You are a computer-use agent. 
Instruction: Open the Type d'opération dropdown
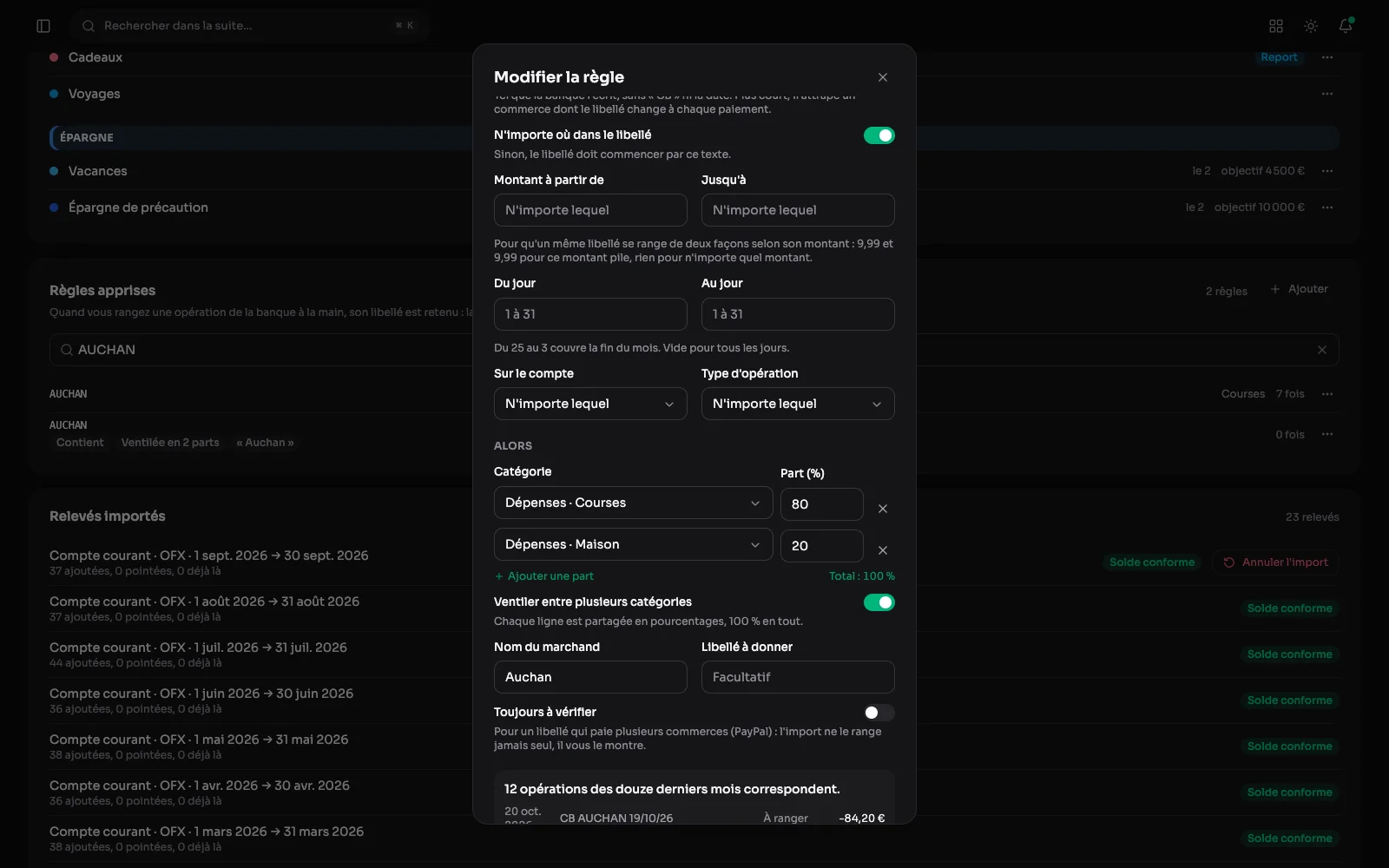798,404
